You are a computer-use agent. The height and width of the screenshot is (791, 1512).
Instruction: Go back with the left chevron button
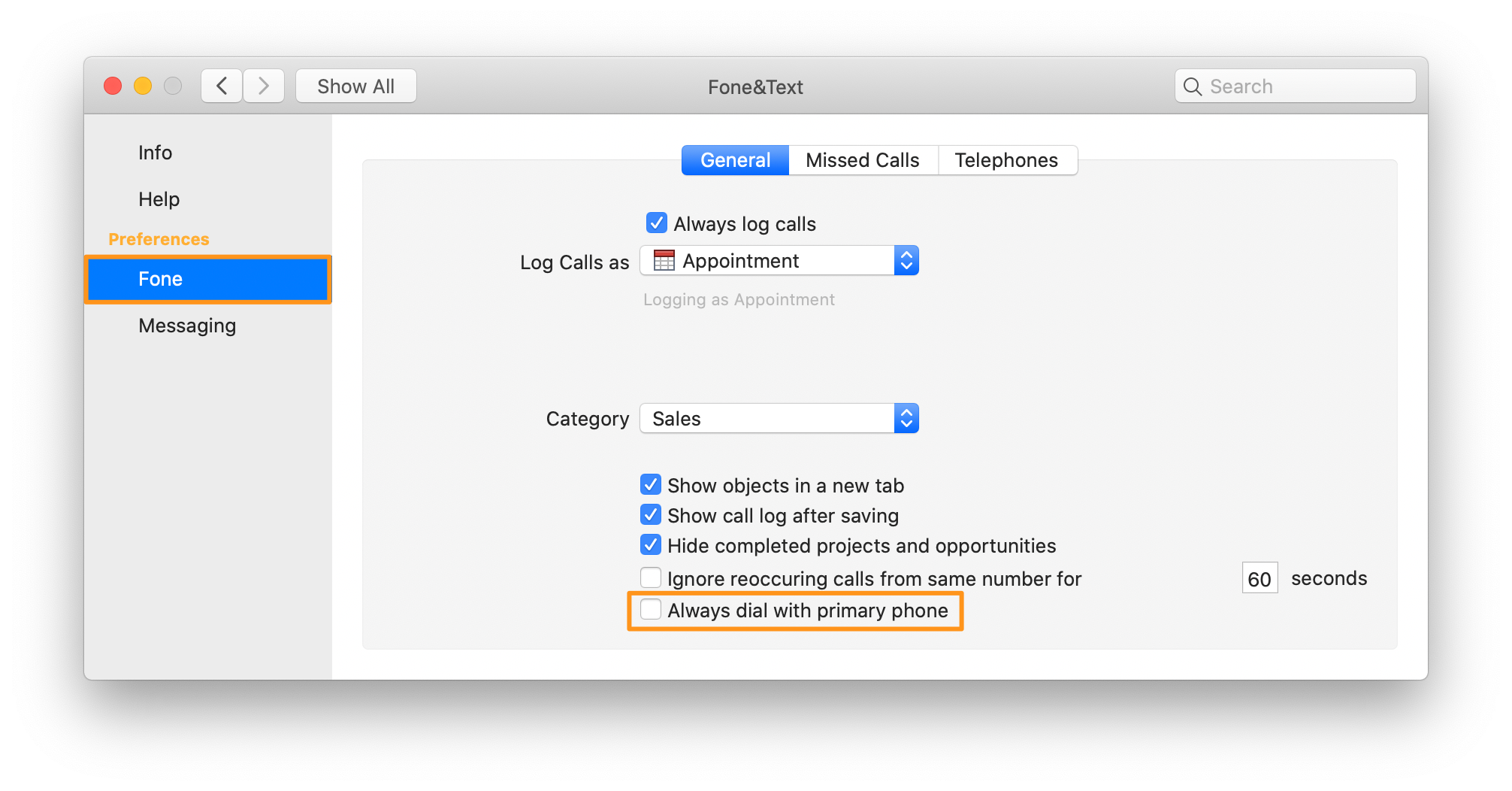pos(222,86)
